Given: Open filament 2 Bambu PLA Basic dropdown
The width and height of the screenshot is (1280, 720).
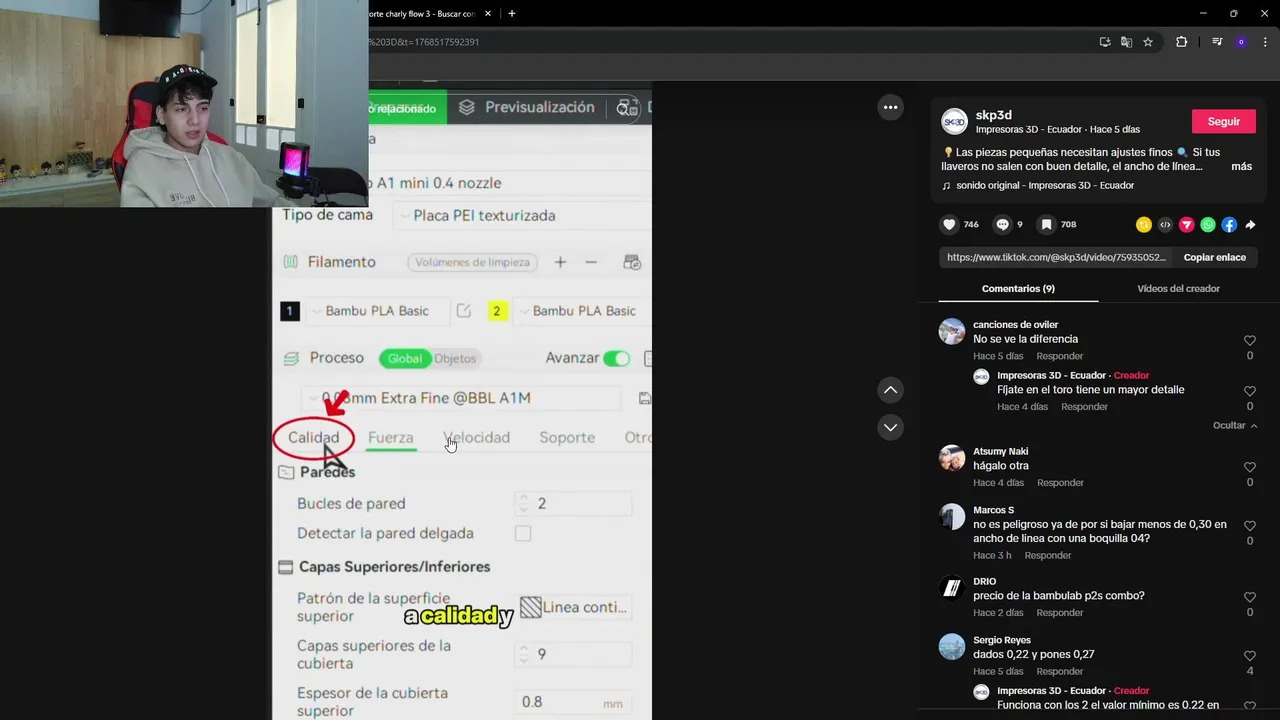Looking at the screenshot, I should tap(583, 311).
